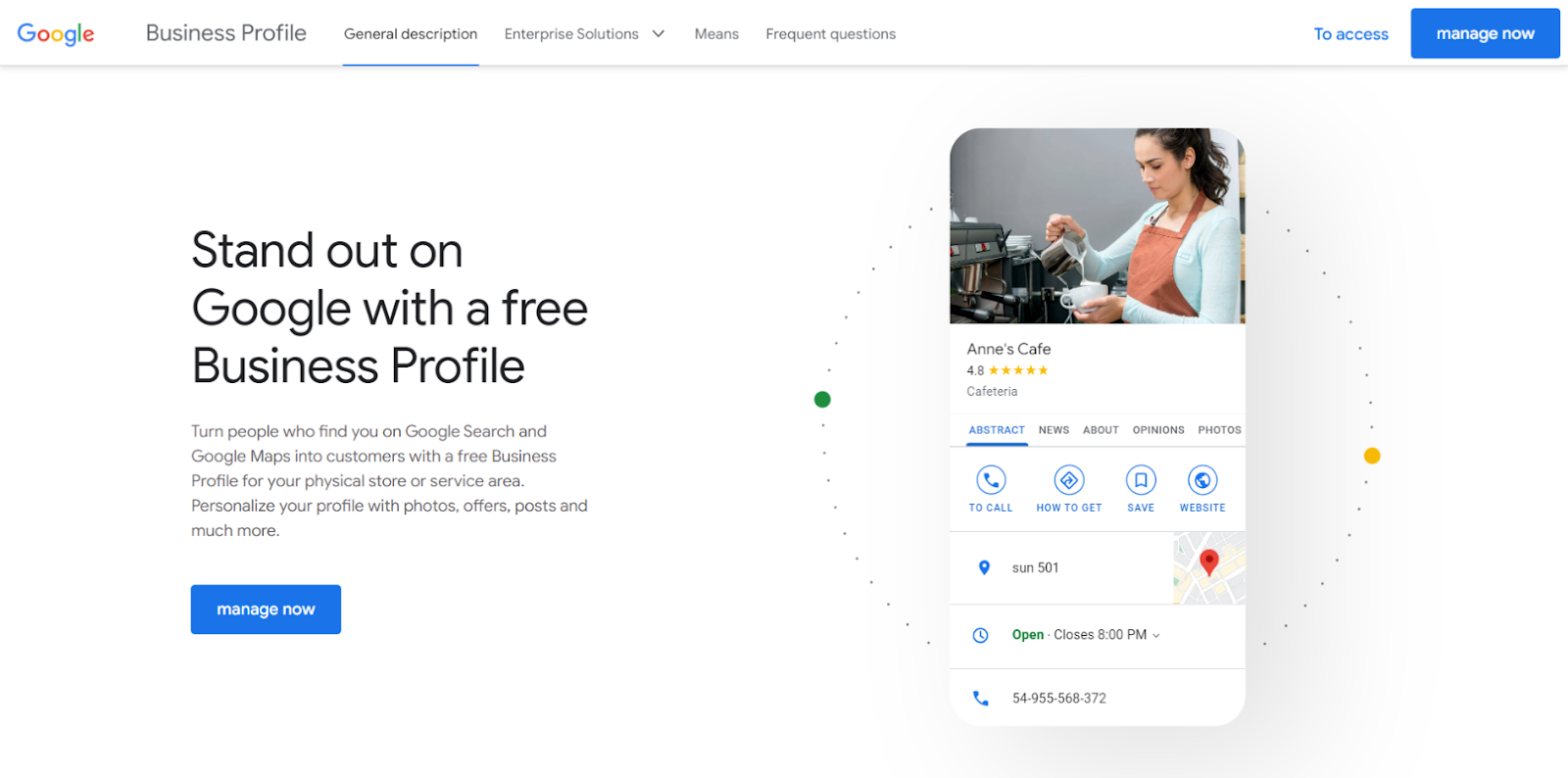Click the Anne's Cafe name
The height and width of the screenshot is (778, 1568).
click(1008, 349)
